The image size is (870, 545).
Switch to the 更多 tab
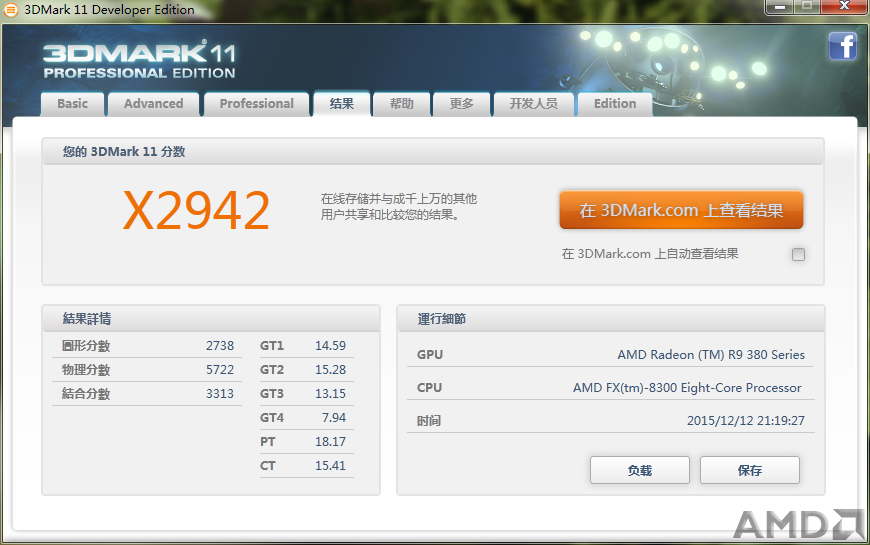[x=461, y=104]
